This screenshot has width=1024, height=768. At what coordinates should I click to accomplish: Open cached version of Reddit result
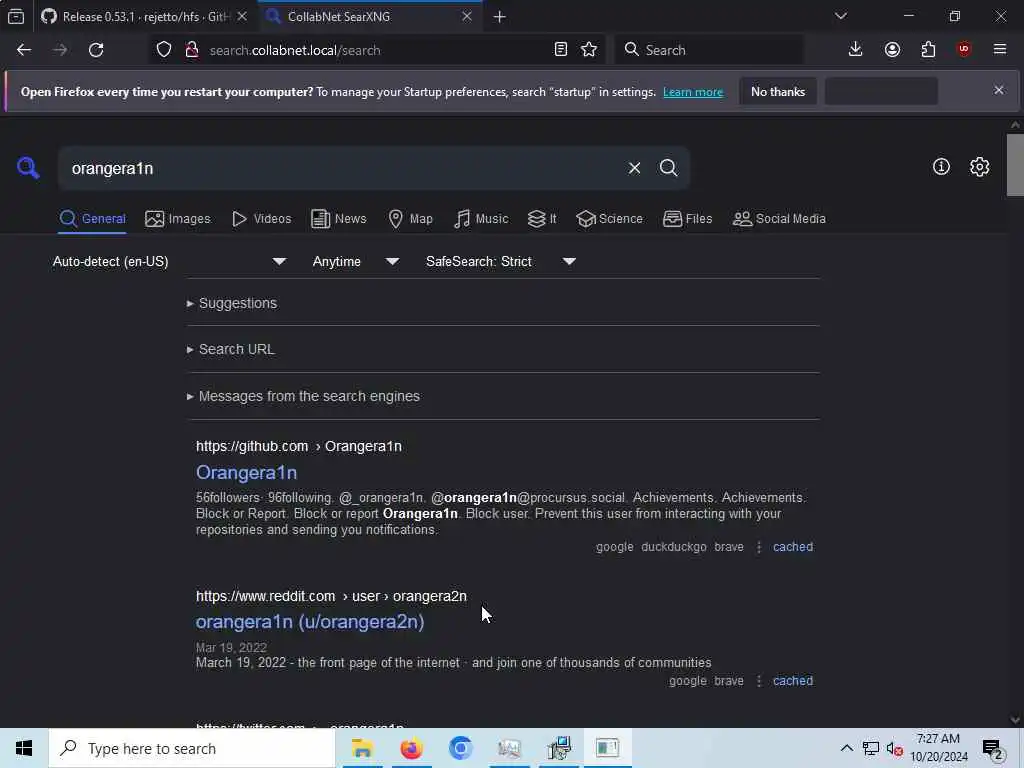point(793,680)
